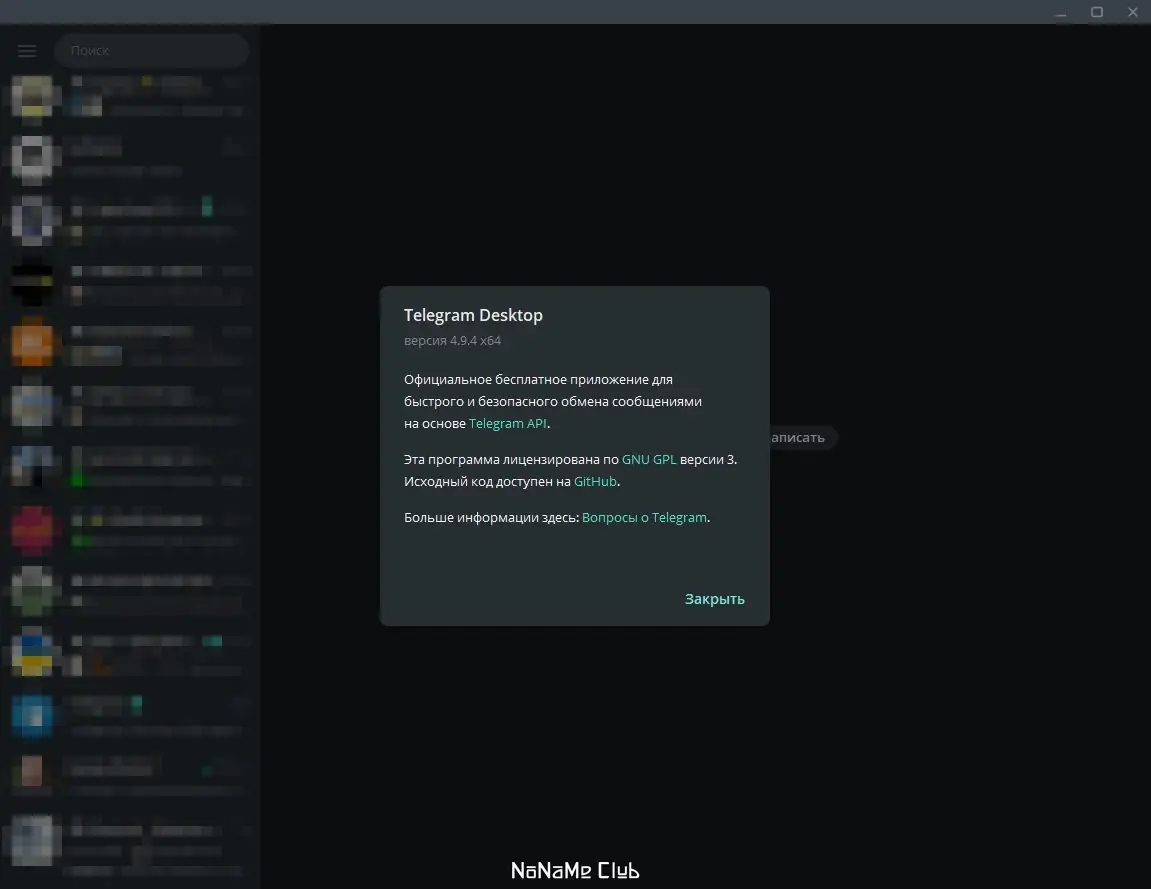Minimize the Telegram window
Viewport: 1151px width, 889px height.
click(x=1061, y=12)
